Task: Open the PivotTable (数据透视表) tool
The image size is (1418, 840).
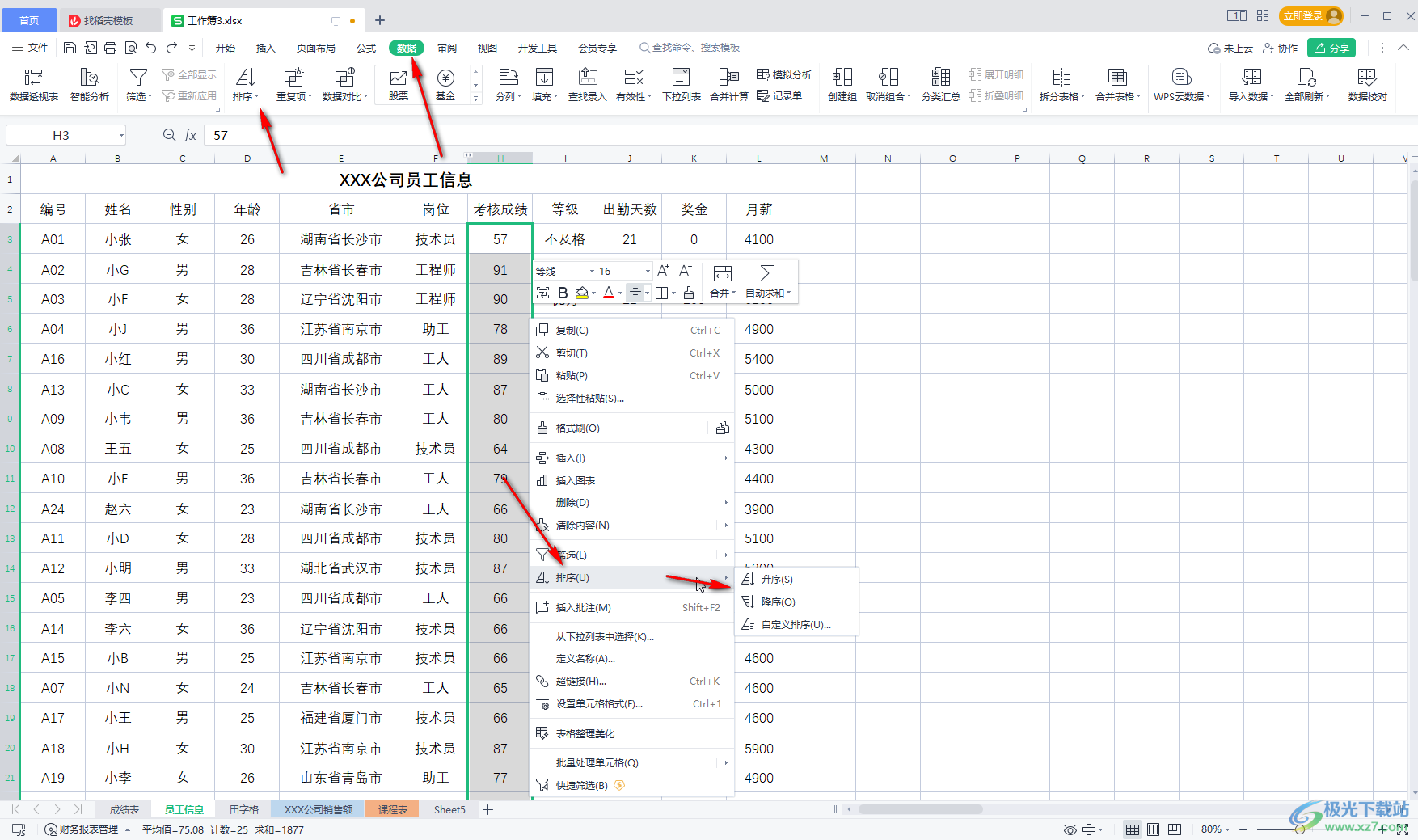Action: coord(34,85)
